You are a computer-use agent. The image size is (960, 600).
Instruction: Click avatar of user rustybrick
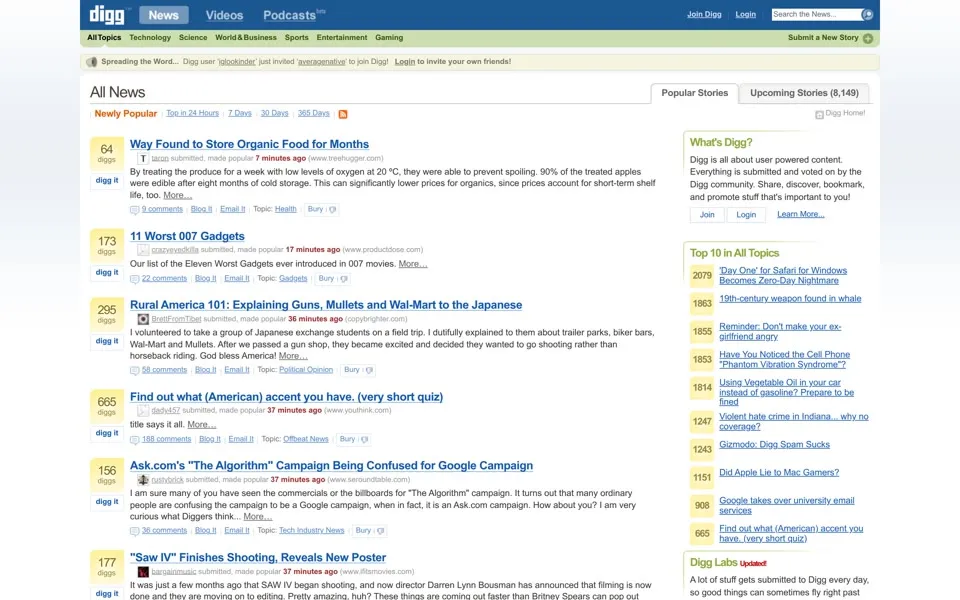[x=143, y=480]
